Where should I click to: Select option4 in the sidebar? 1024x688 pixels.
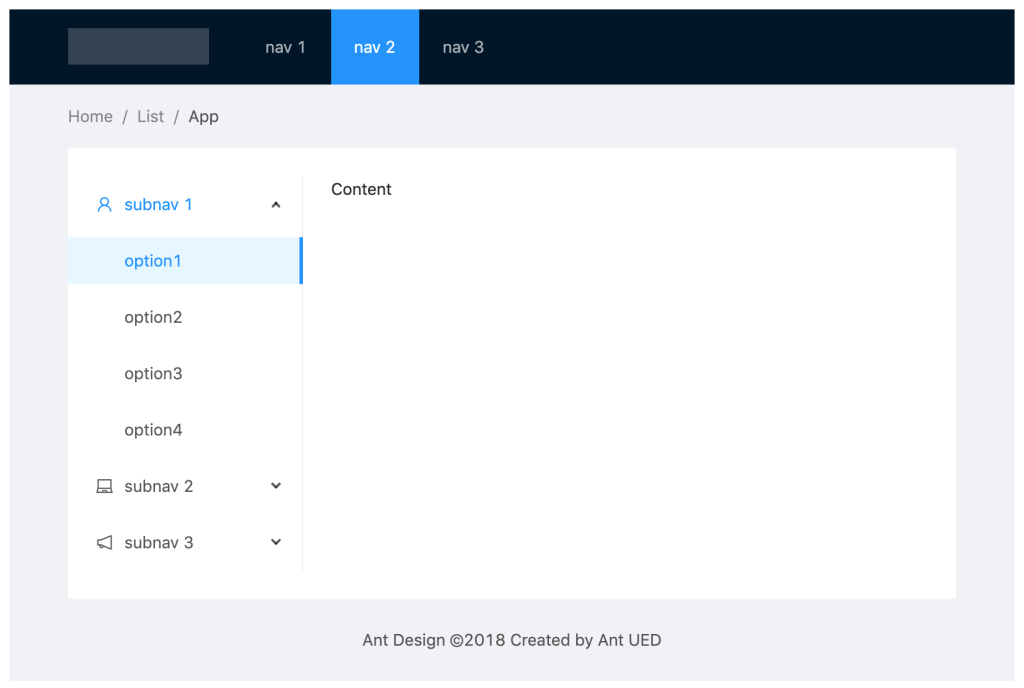[x=153, y=429]
